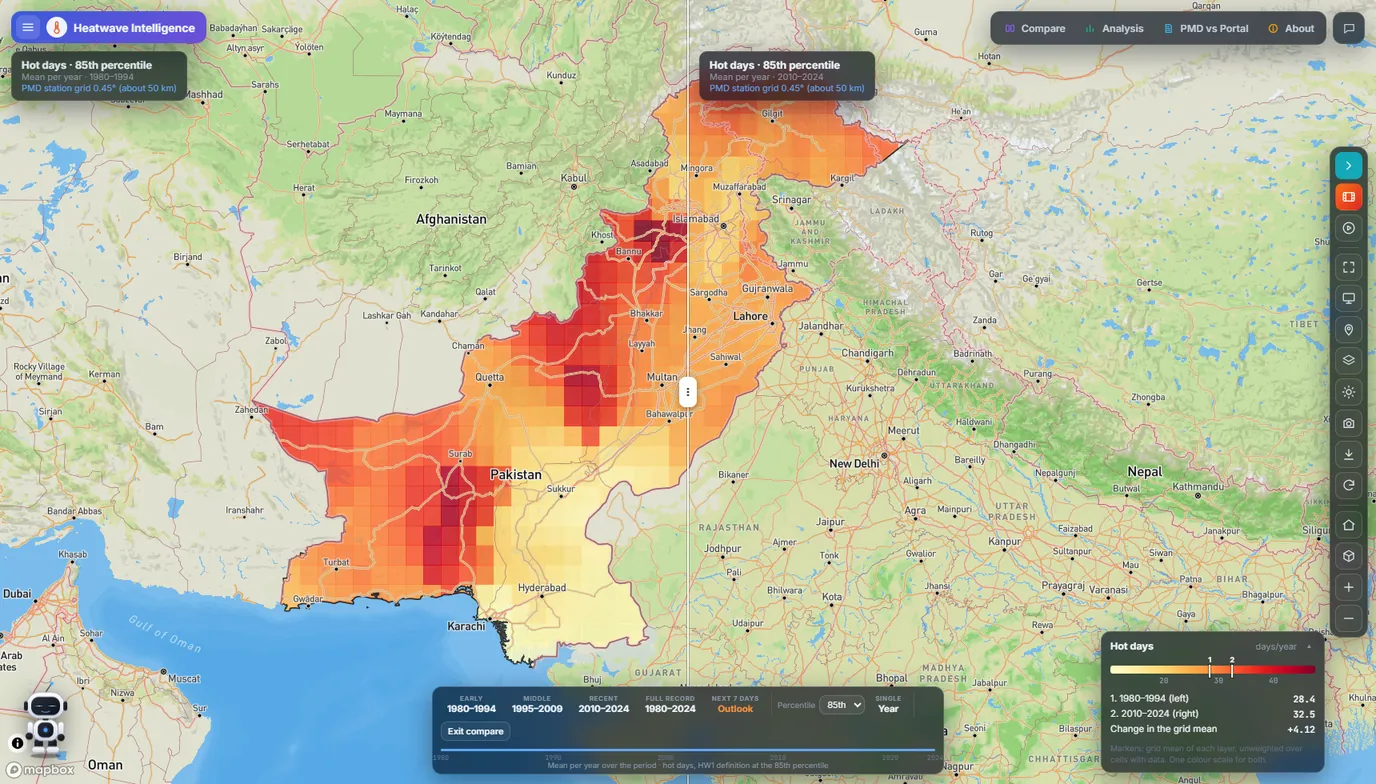Screen dimensions: 1376x784
Task: Toggle the 3D cube view icon
Action: click(1349, 556)
